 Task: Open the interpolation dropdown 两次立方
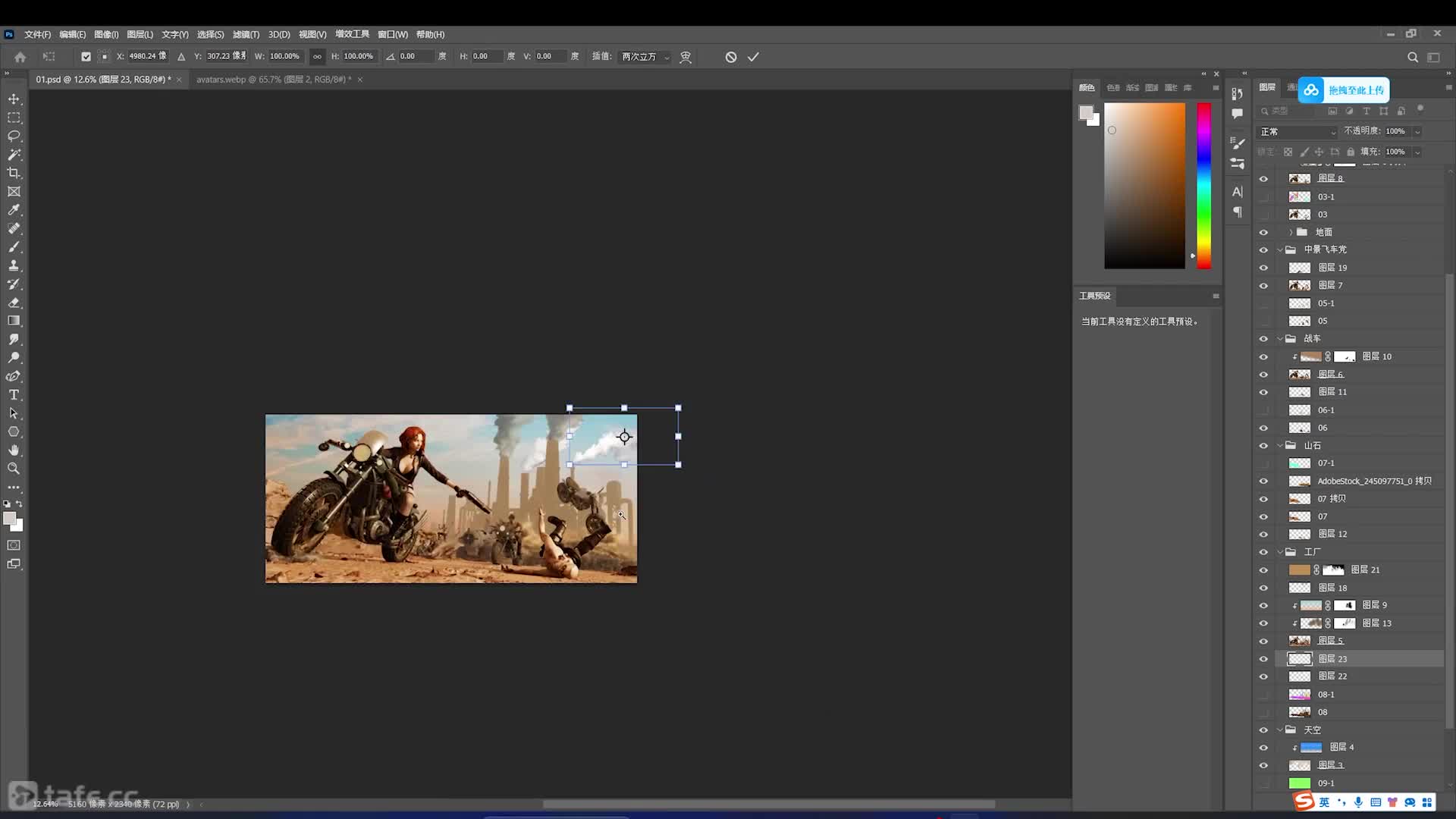point(645,57)
